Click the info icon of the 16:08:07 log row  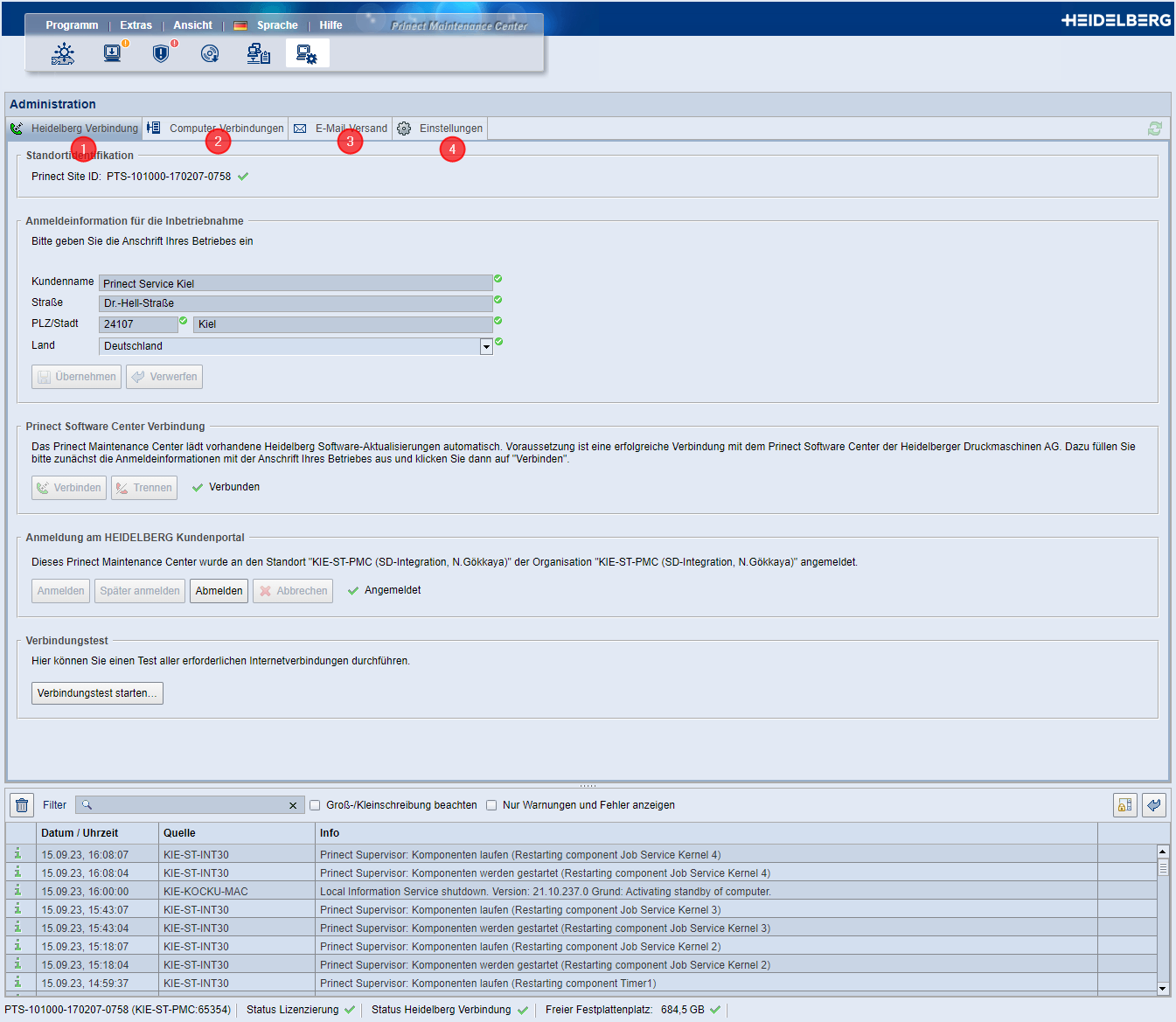point(17,853)
